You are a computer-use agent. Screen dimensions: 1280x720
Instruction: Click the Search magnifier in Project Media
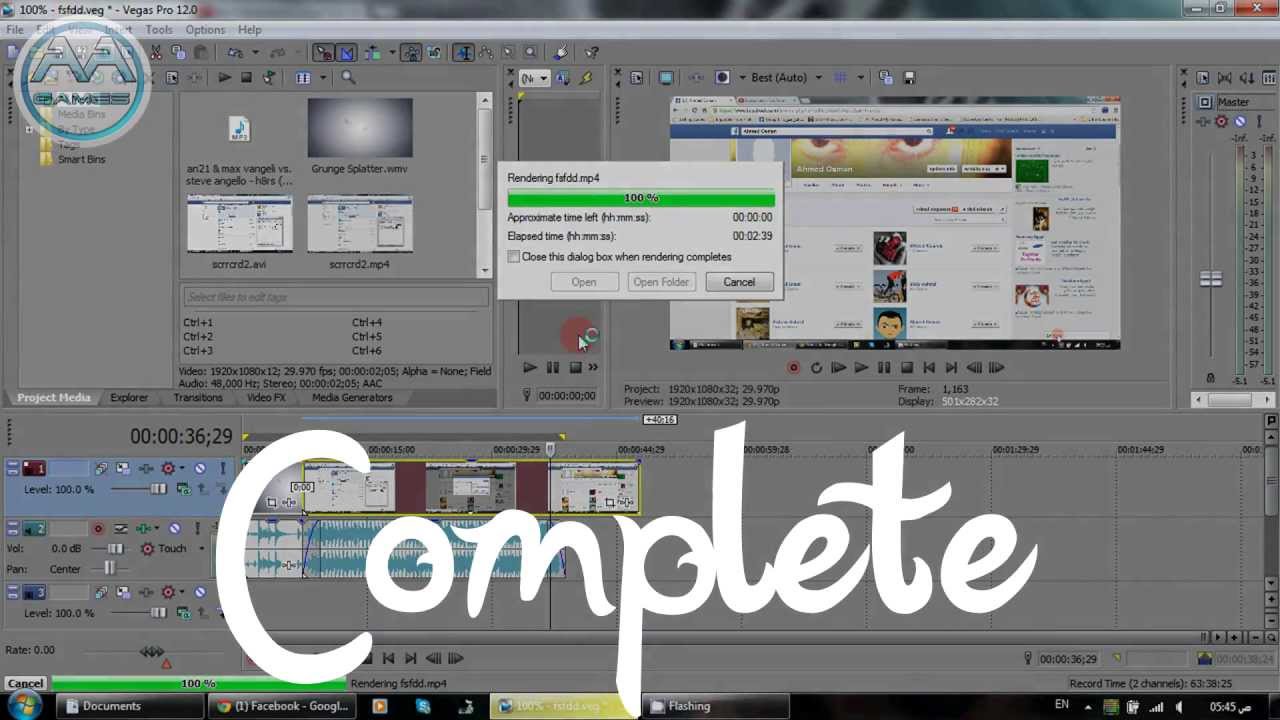[348, 77]
